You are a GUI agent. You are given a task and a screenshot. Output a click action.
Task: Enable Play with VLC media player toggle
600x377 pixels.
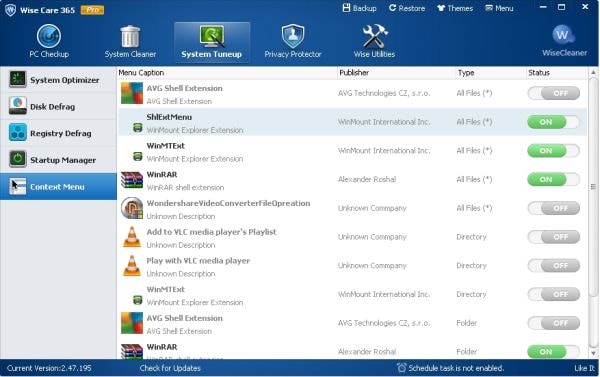click(x=553, y=266)
